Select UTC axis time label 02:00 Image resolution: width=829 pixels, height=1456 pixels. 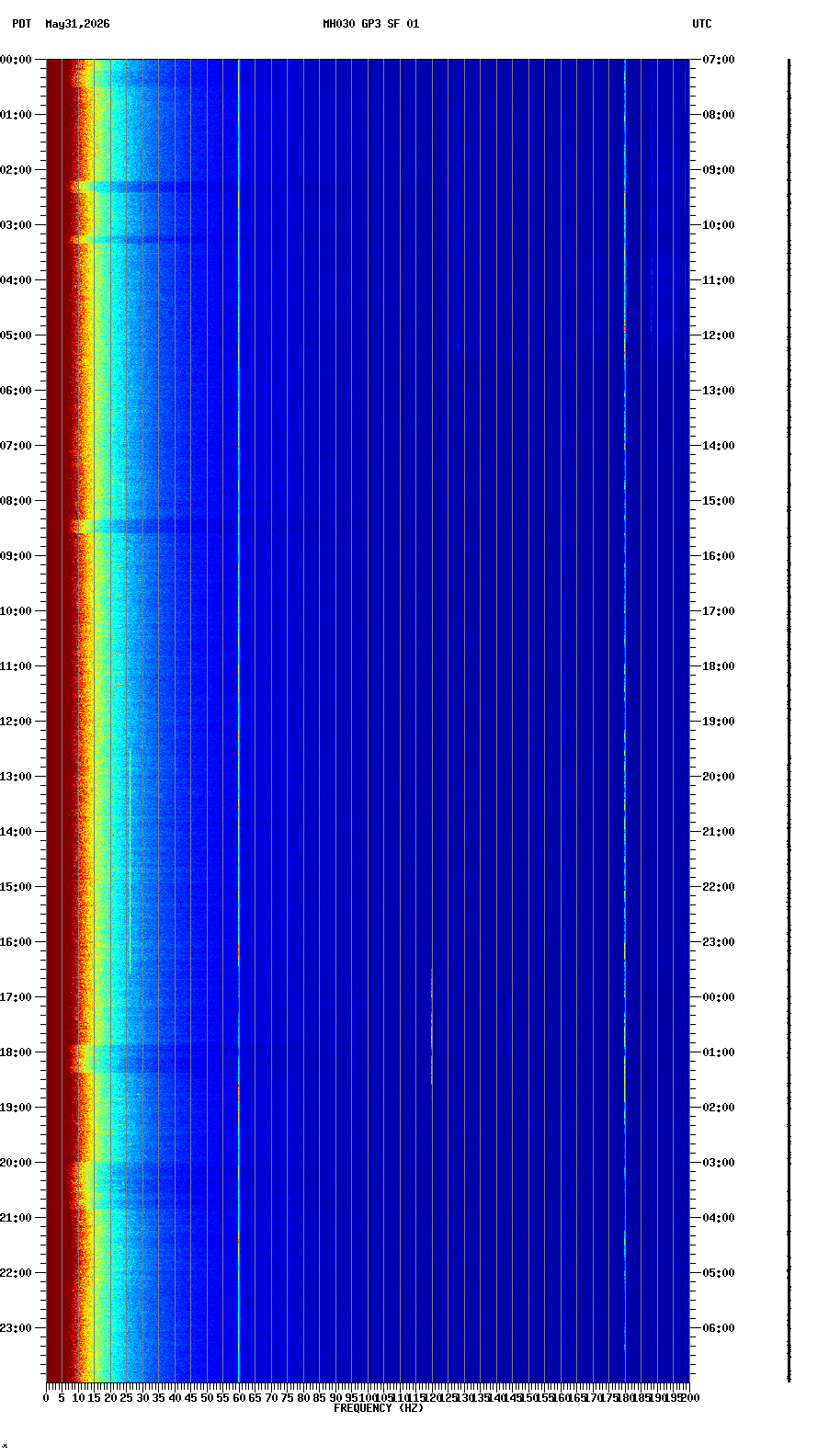pos(719,1108)
